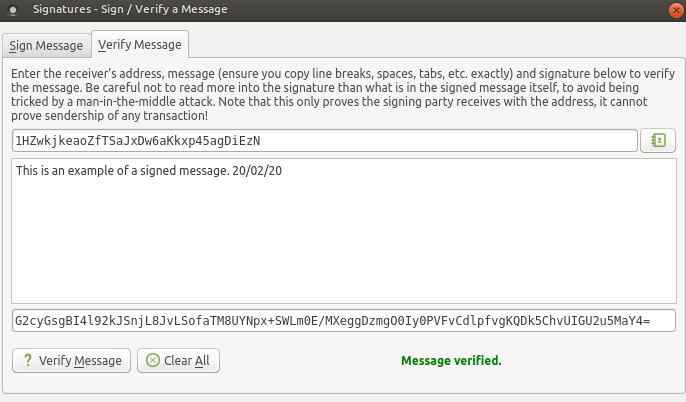The height and width of the screenshot is (402, 686).
Task: Click the question mark icon on Verify Message
Action: (x=28, y=360)
